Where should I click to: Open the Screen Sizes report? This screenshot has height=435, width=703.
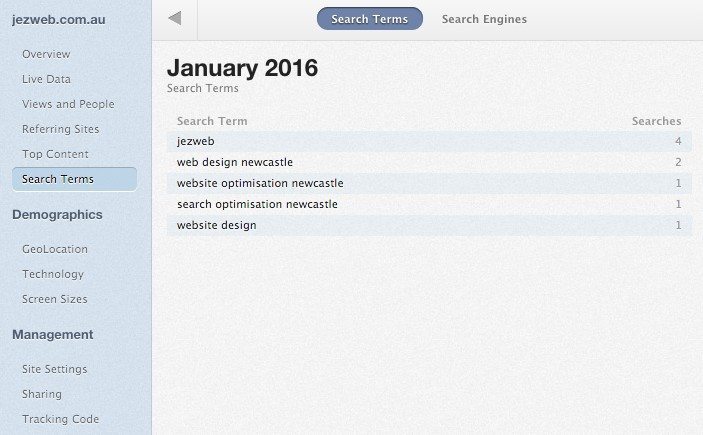(55, 299)
